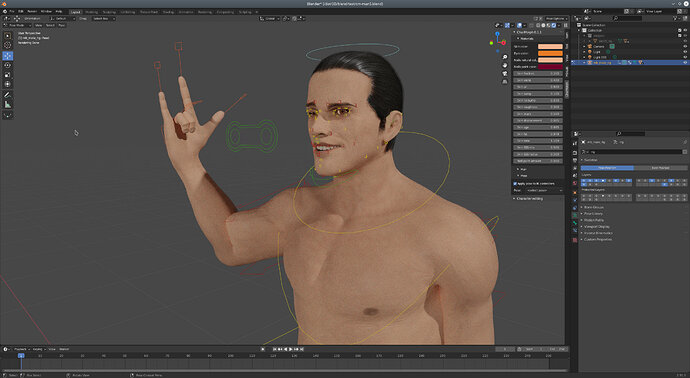Viewport: 690px width, 378px height.
Task: Toggle Apply pose to IK controllers checkbox
Action: click(x=515, y=183)
